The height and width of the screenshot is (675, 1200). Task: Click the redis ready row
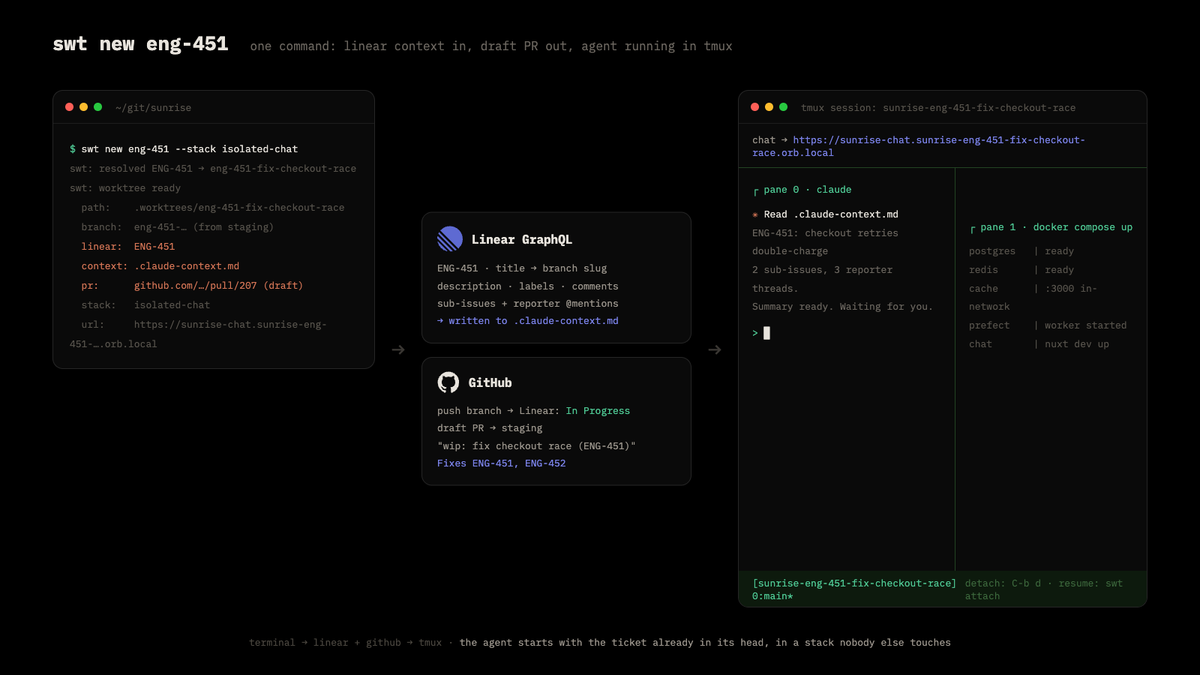[1021, 270]
